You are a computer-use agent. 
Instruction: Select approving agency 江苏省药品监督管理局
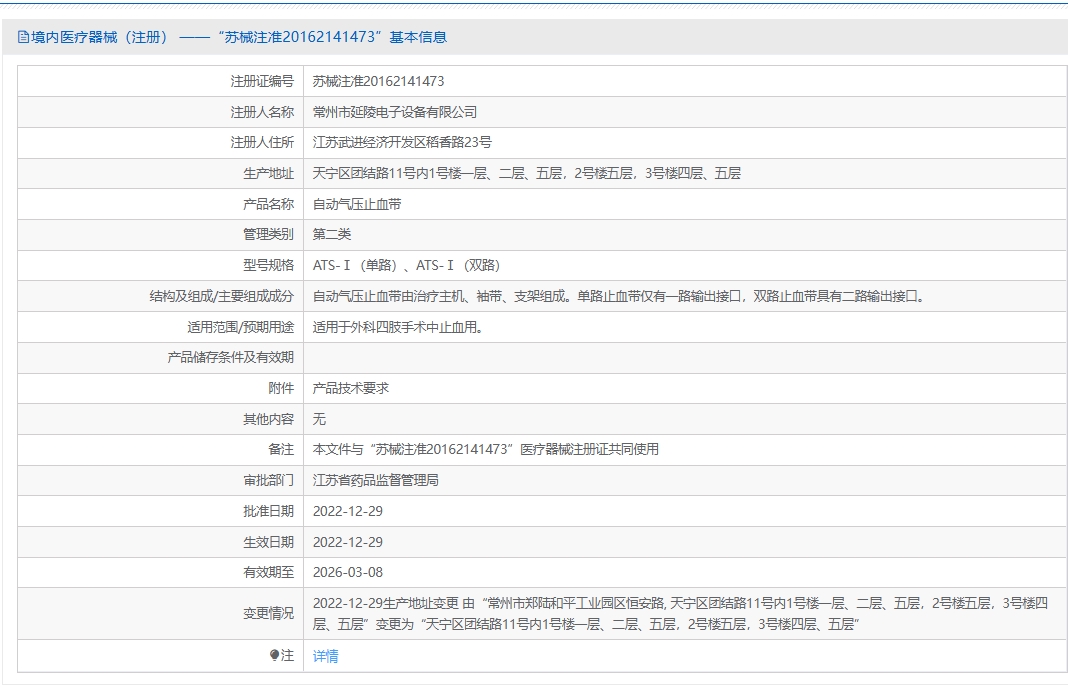375,480
